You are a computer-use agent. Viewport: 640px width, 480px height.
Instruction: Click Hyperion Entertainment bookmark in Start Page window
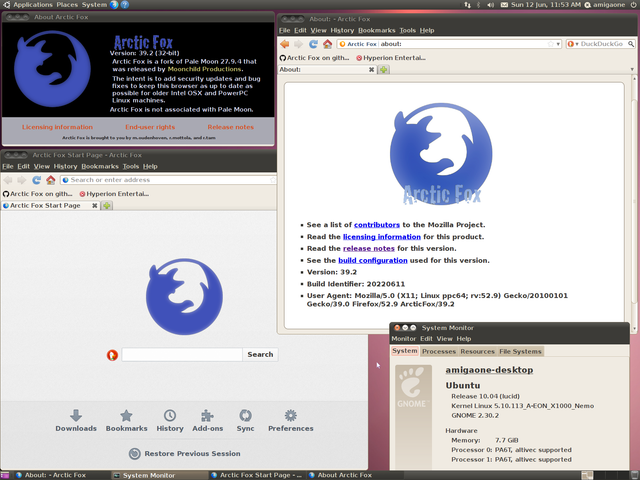tap(114, 194)
